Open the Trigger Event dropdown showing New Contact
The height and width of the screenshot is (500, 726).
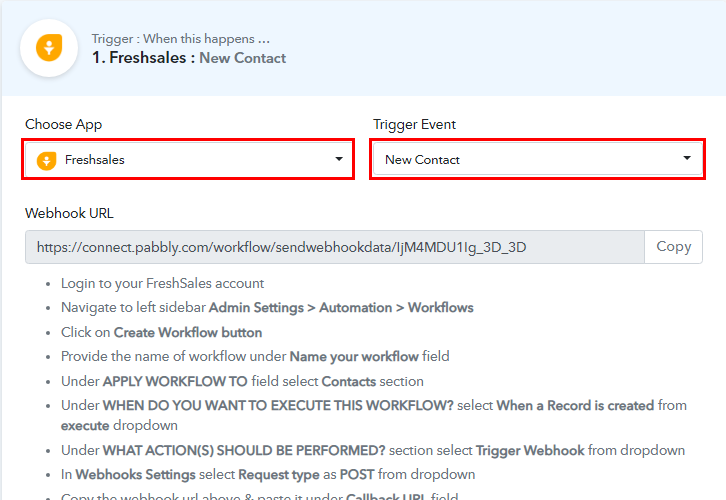538,159
